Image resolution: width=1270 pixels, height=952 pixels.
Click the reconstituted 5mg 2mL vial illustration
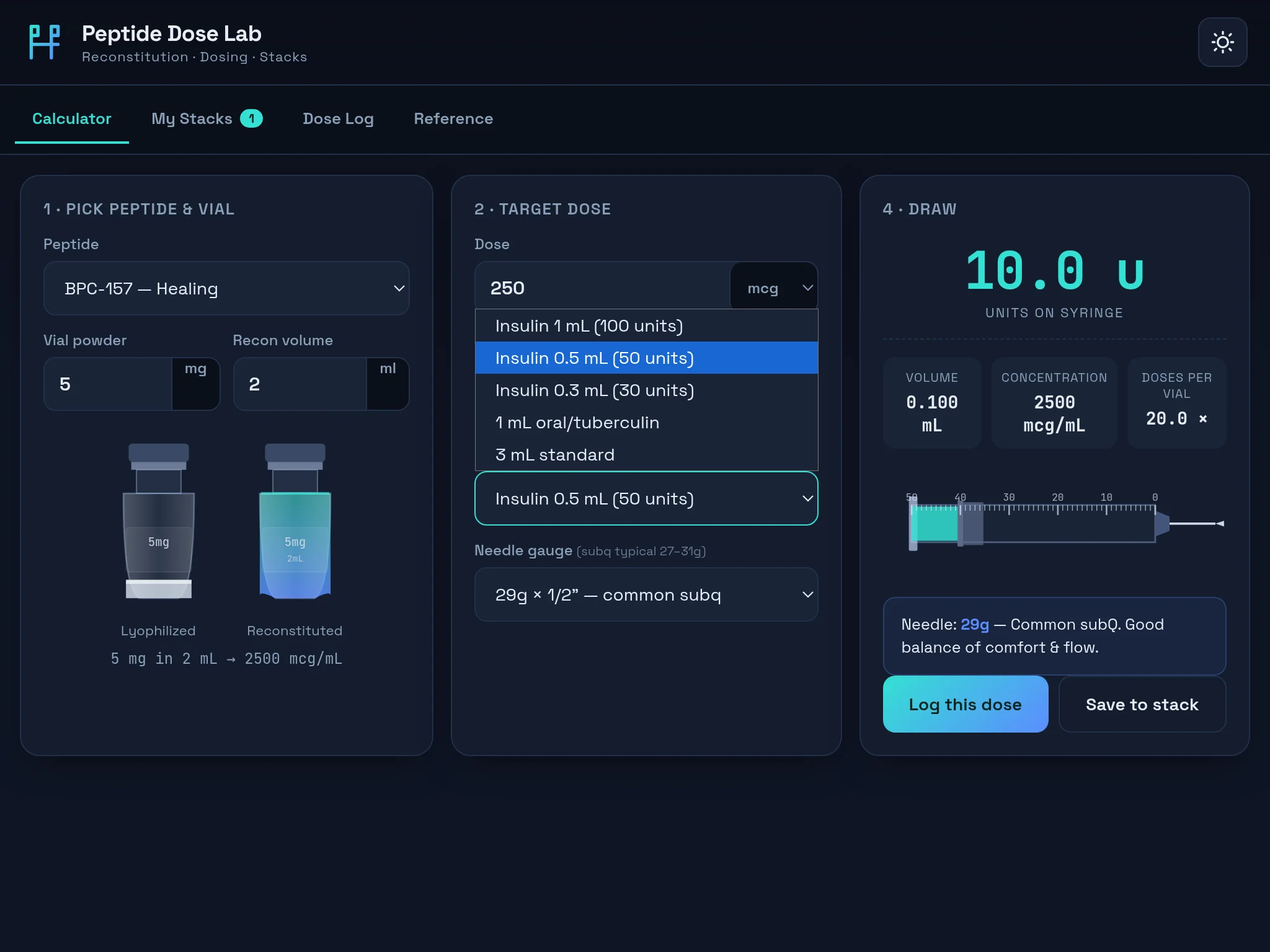(x=295, y=521)
